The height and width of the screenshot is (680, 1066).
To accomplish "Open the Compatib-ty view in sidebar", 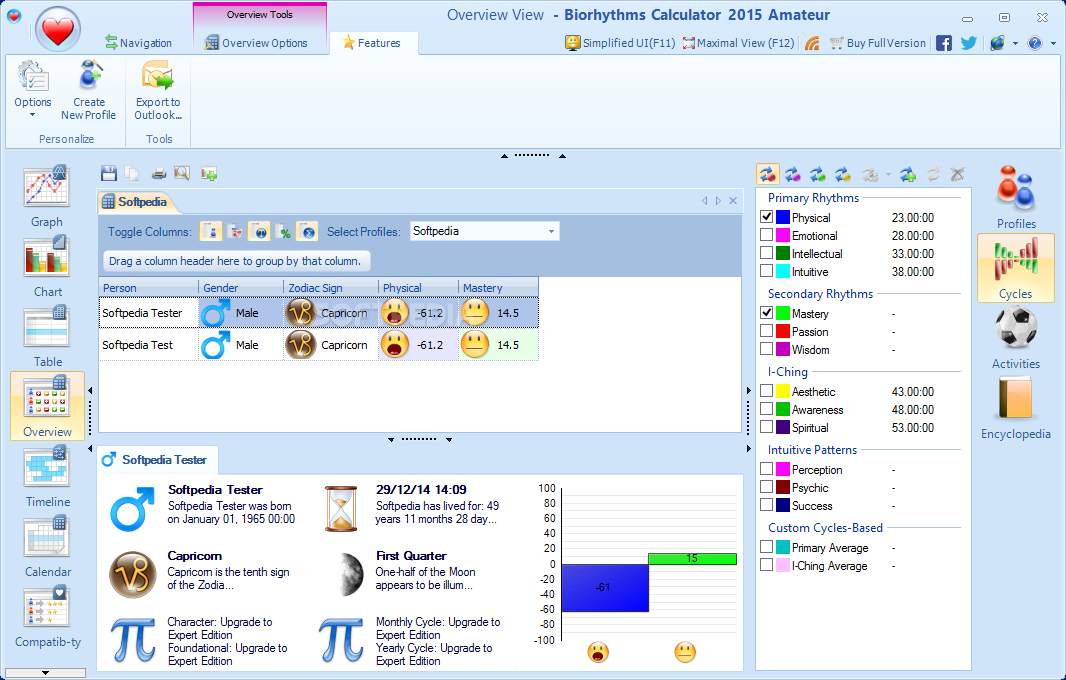I will [46, 616].
